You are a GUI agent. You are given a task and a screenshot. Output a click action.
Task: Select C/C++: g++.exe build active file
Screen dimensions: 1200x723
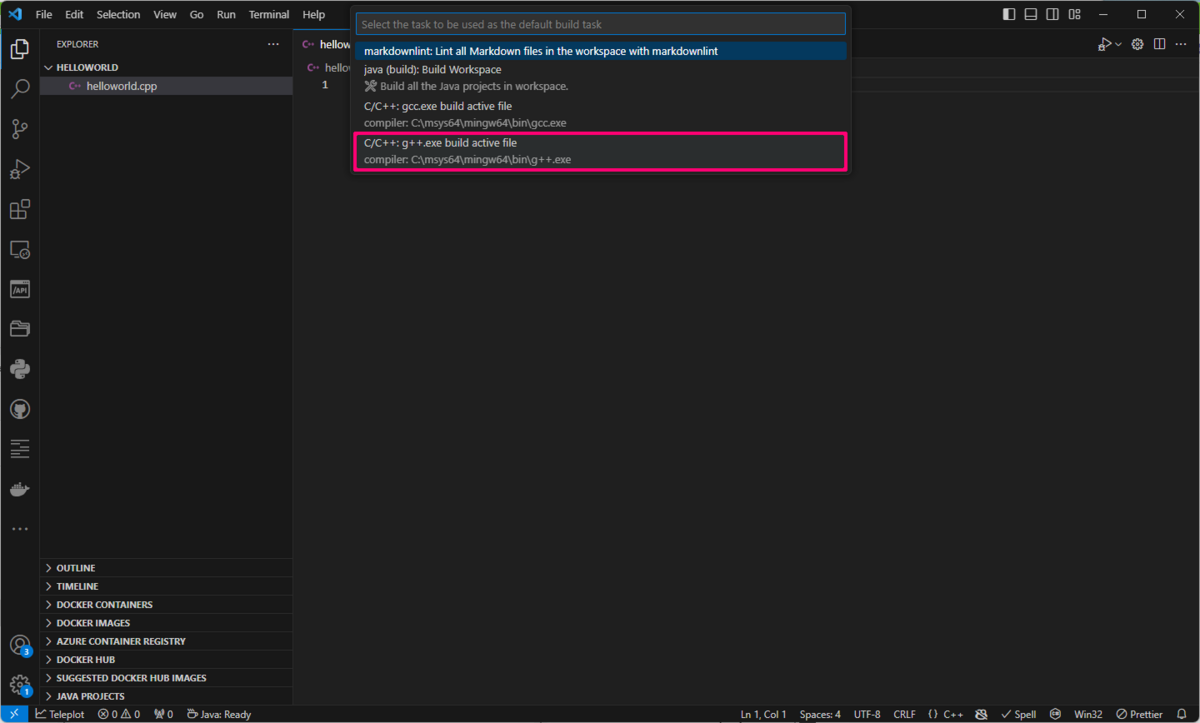coord(601,151)
